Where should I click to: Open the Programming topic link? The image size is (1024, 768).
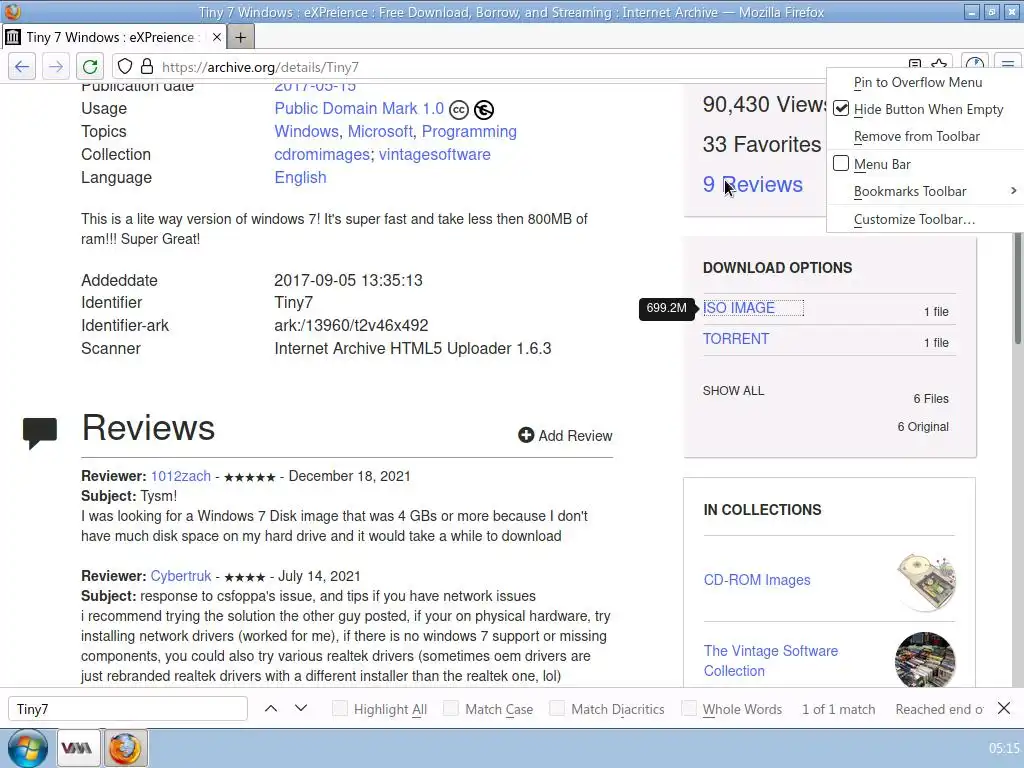click(x=469, y=131)
